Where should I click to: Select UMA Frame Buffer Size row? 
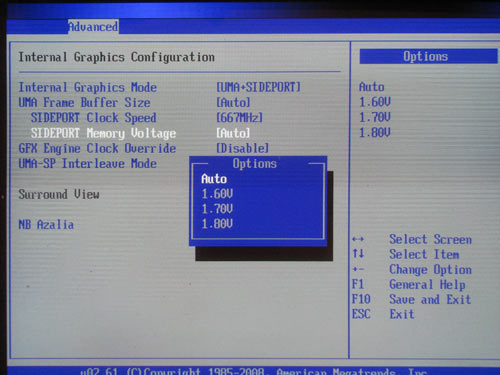click(x=84, y=103)
